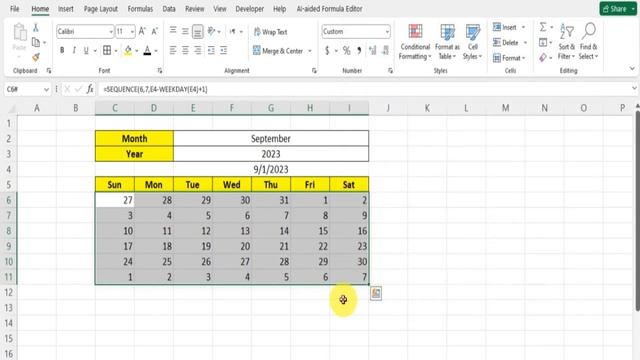Click the Fill down icon in Editing
The image size is (640, 360).
click(543, 42)
